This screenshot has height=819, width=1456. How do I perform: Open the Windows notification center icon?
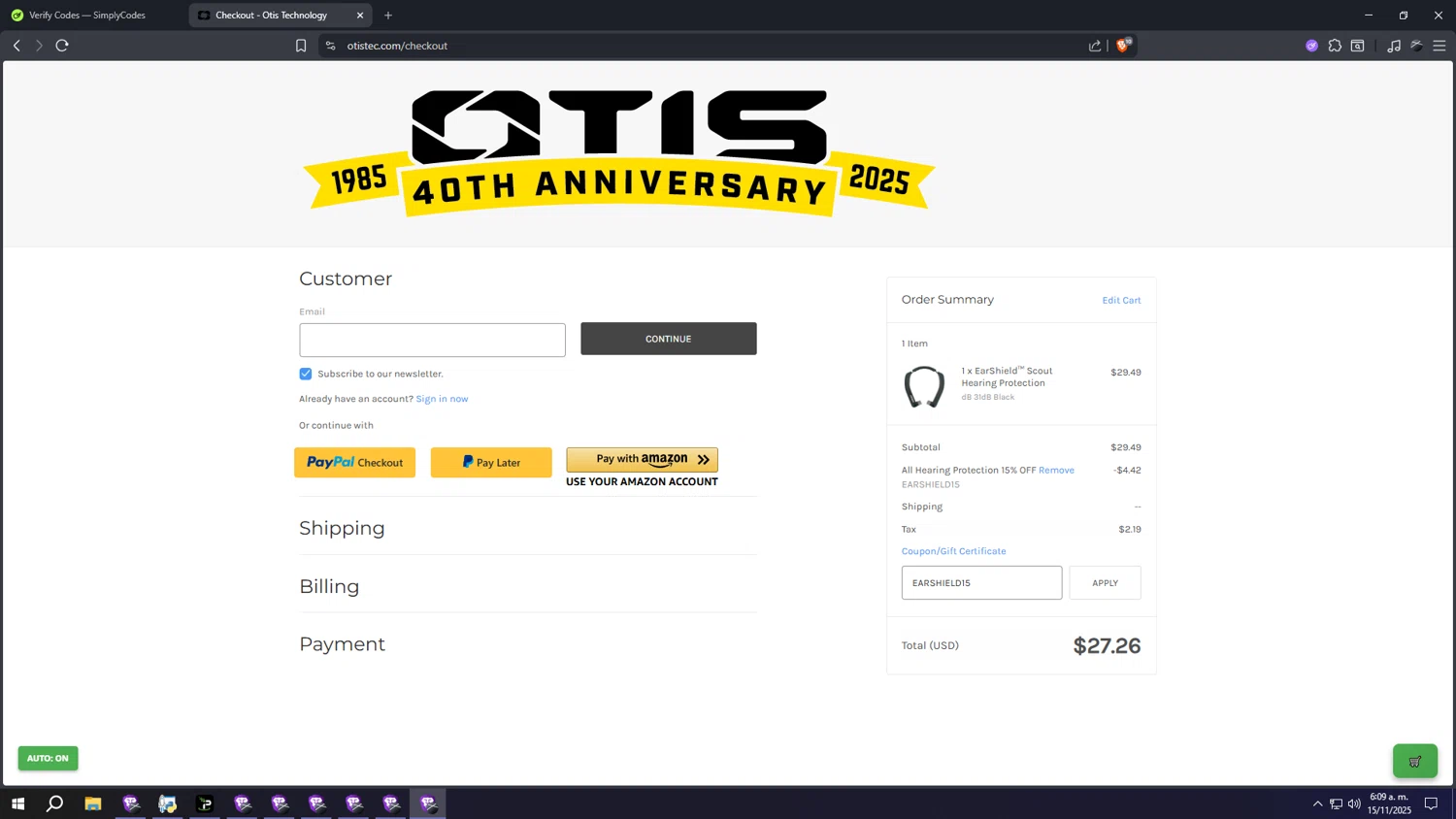tap(1431, 803)
